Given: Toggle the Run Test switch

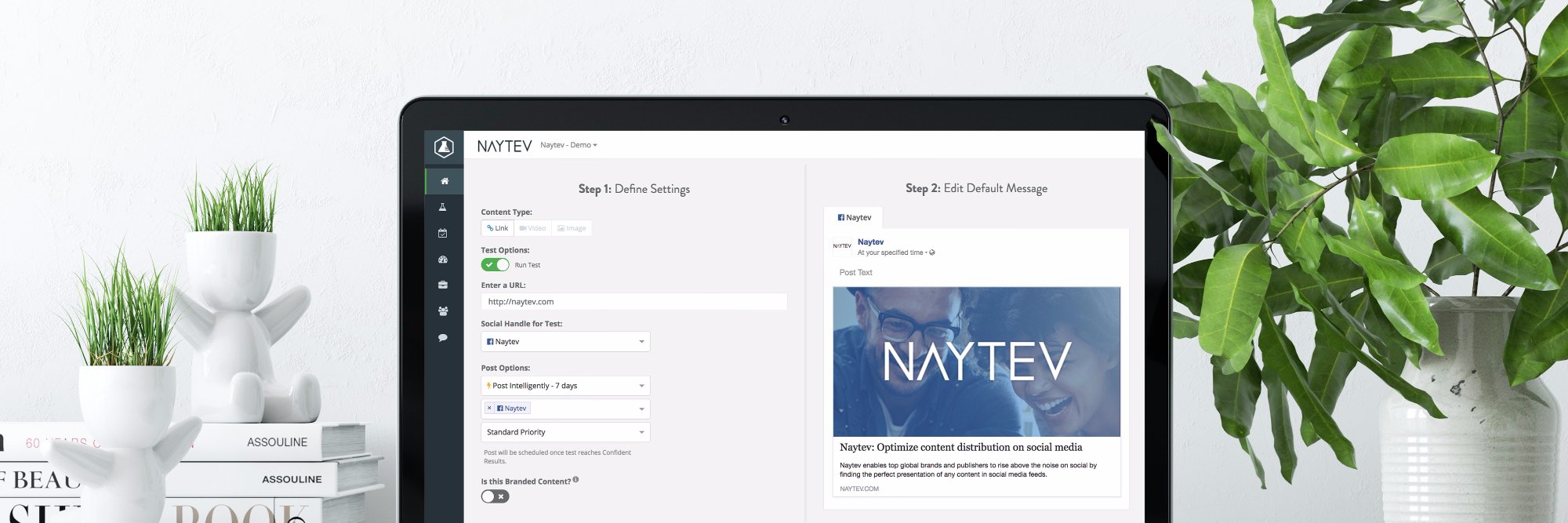Looking at the screenshot, I should point(495,265).
